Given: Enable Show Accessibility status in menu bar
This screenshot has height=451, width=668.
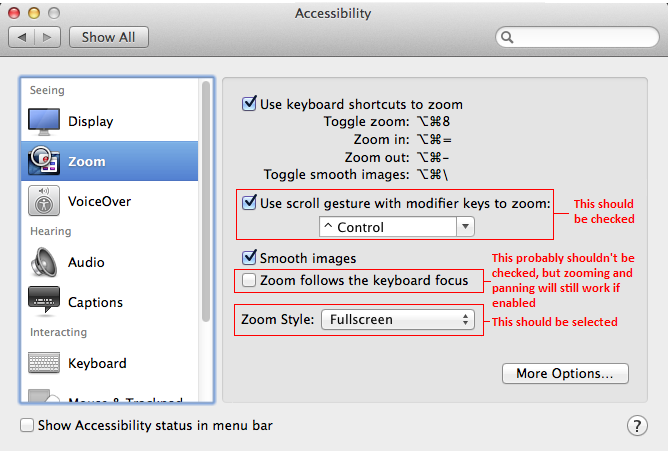Looking at the screenshot, I should coord(27,425).
